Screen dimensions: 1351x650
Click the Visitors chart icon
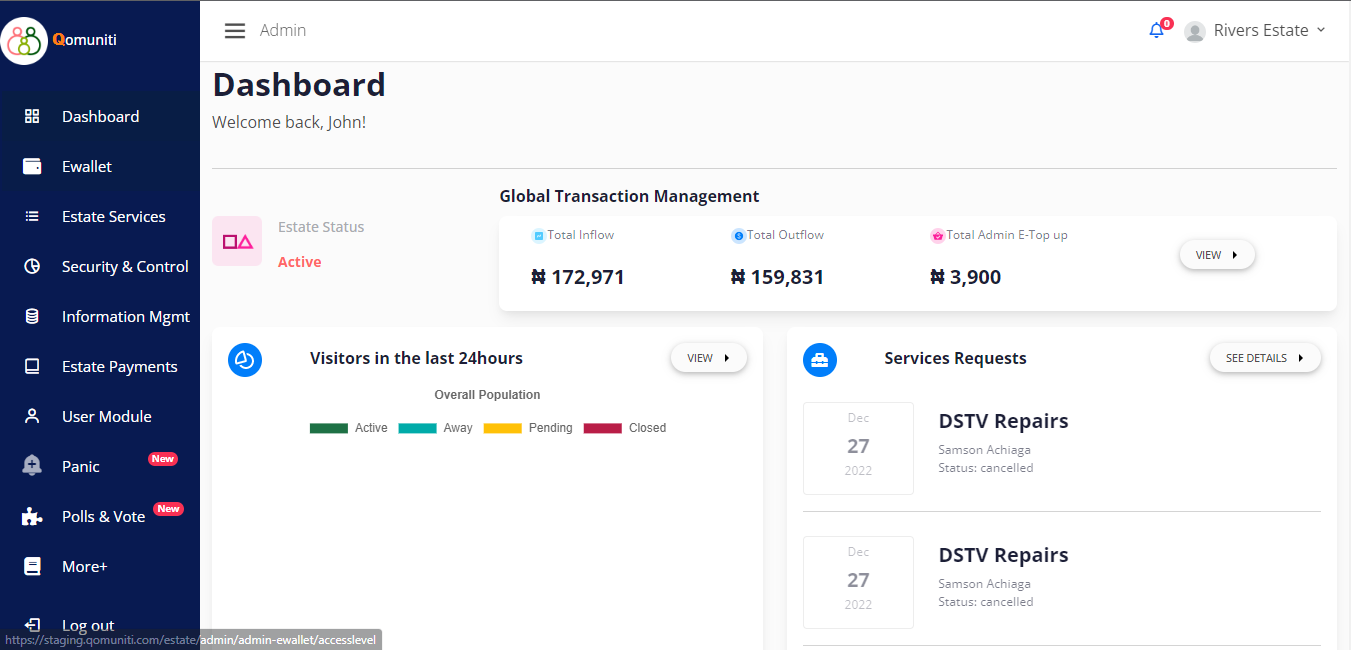pyautogui.click(x=245, y=359)
